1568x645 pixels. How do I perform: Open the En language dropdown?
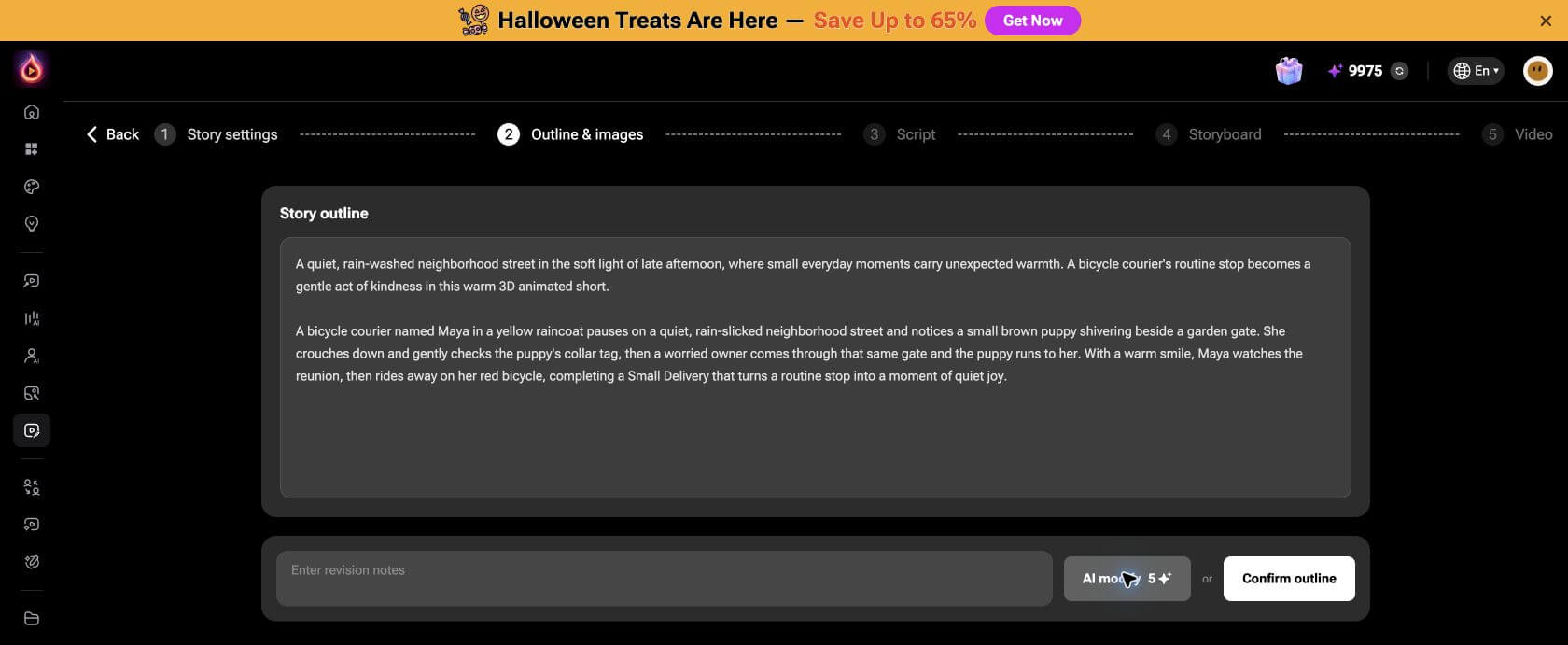pos(1476,71)
